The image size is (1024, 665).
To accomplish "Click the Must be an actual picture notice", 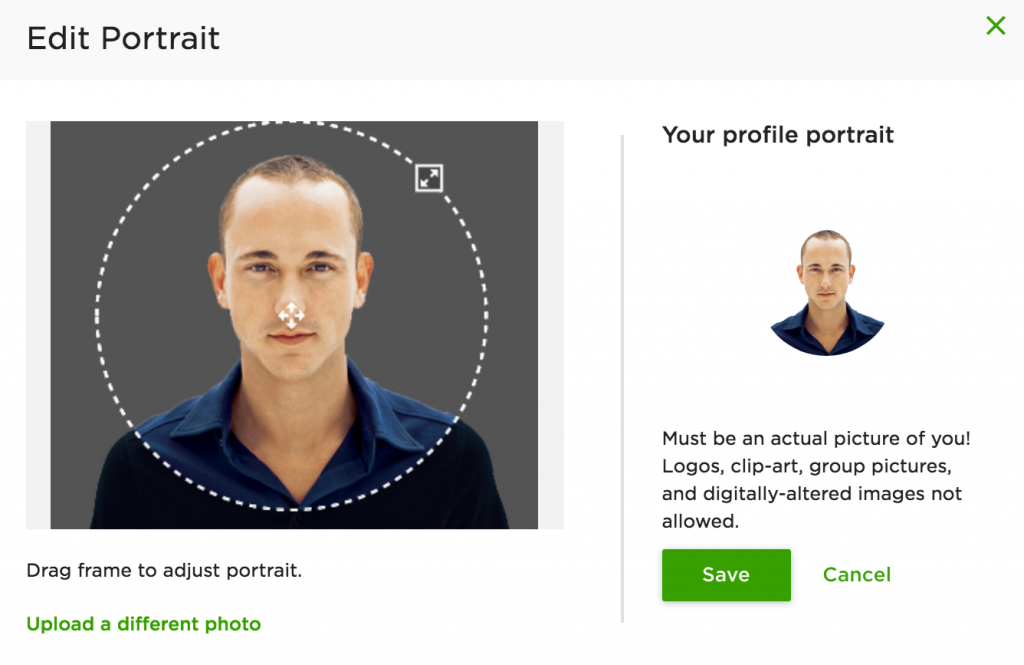I will click(x=816, y=480).
